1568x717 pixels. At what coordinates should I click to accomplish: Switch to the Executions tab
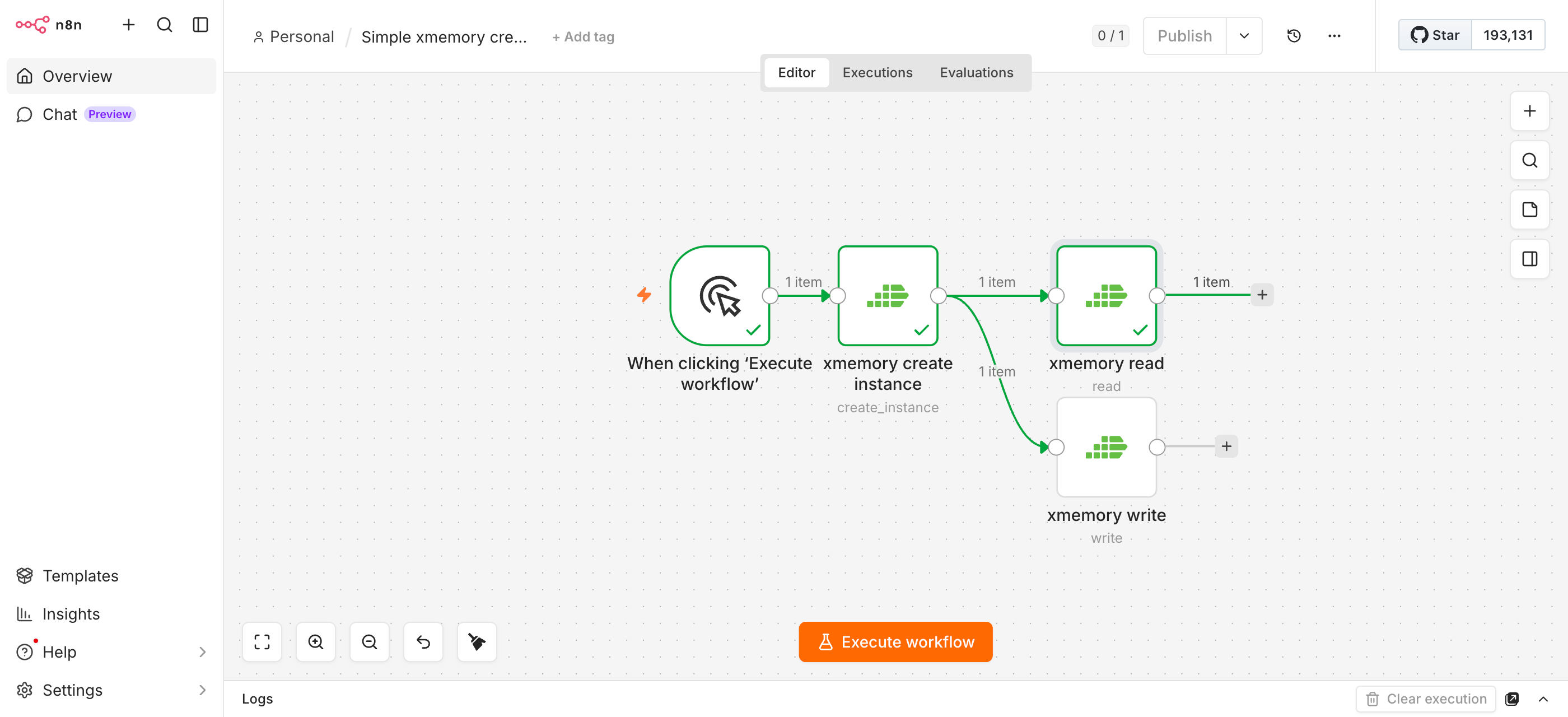pyautogui.click(x=877, y=72)
